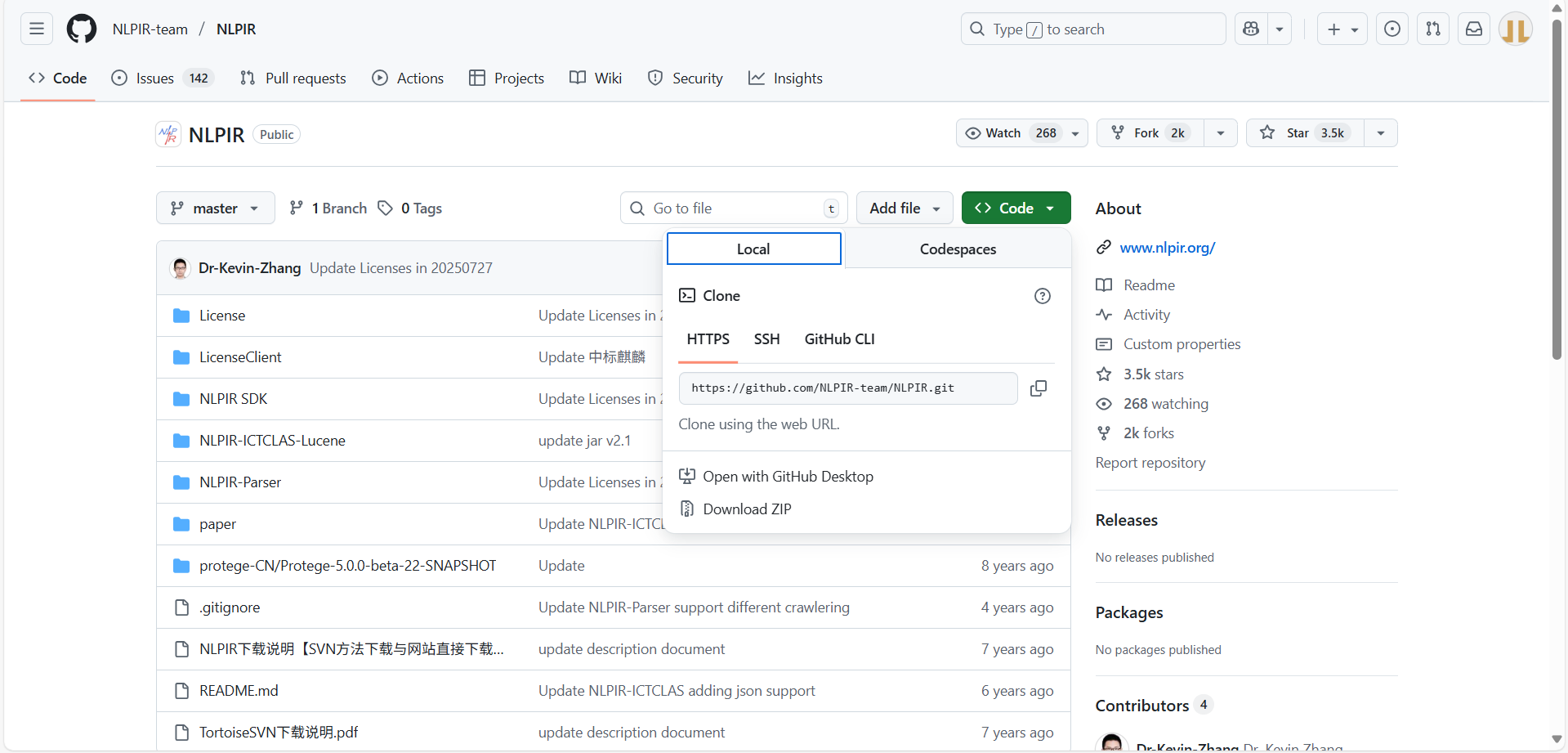Click the eye icon beside 268 watching
1568x753 pixels.
(1104, 404)
